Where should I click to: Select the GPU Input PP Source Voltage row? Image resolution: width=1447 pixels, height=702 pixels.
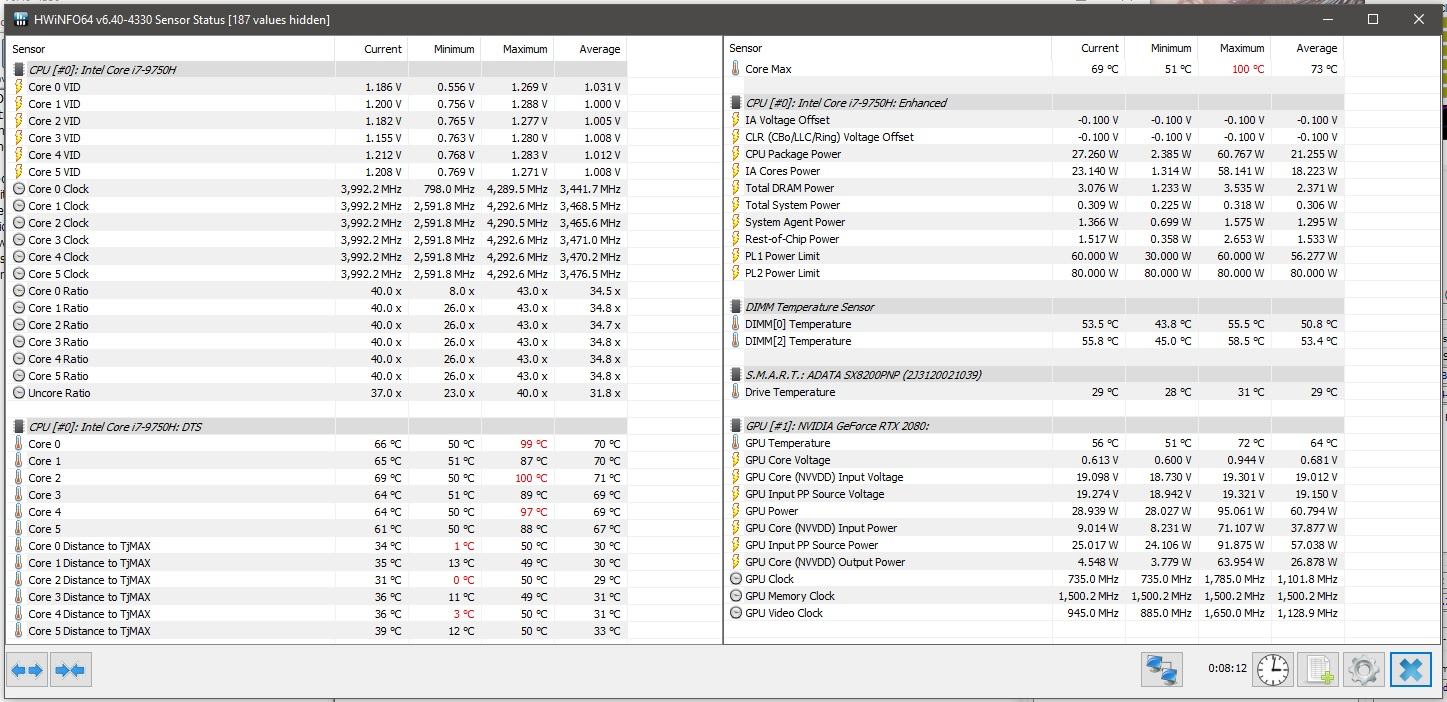coord(1034,494)
